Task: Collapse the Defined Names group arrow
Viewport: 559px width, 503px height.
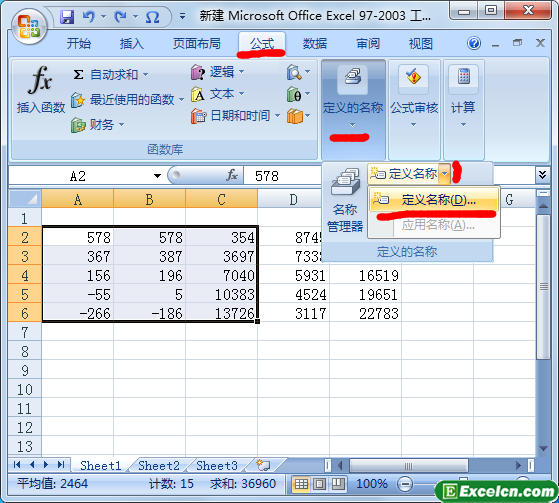Action: click(x=353, y=125)
